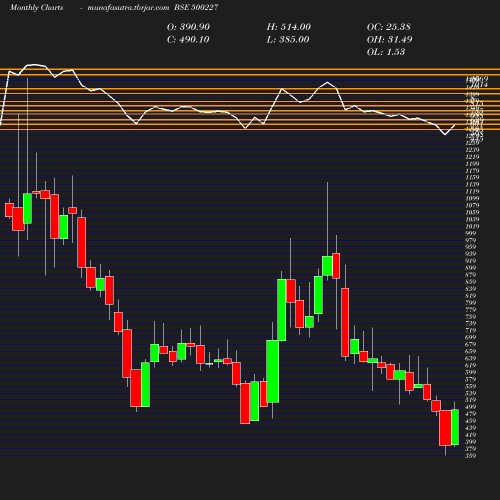Click the 1099 price axis label
The image size is (500, 500).
(x=472, y=198)
